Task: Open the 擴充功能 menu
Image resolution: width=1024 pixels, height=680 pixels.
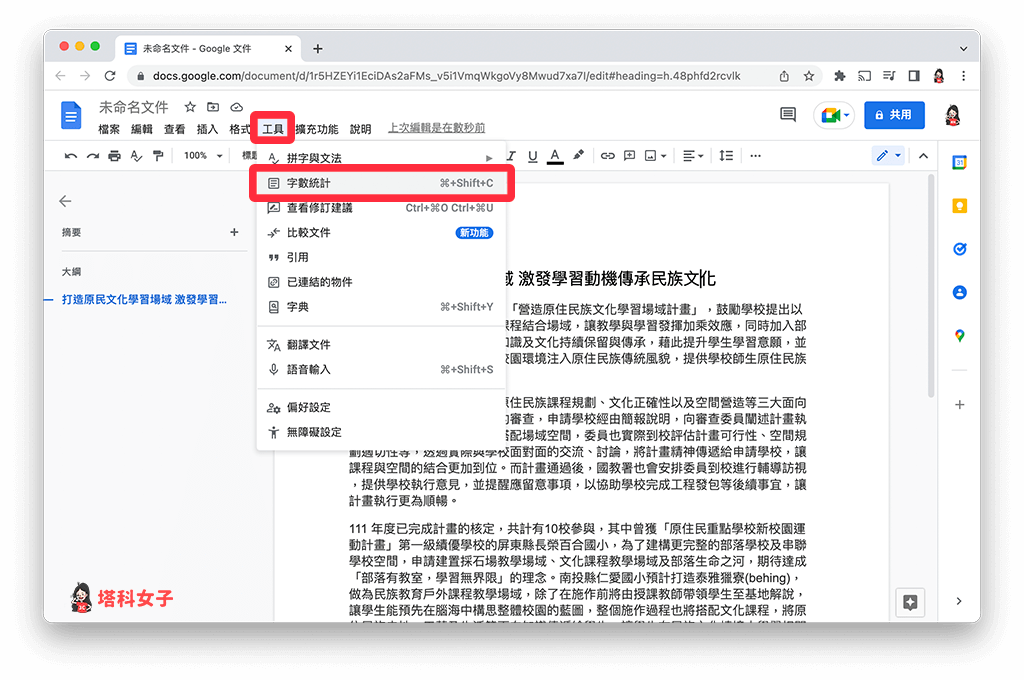Action: 315,128
